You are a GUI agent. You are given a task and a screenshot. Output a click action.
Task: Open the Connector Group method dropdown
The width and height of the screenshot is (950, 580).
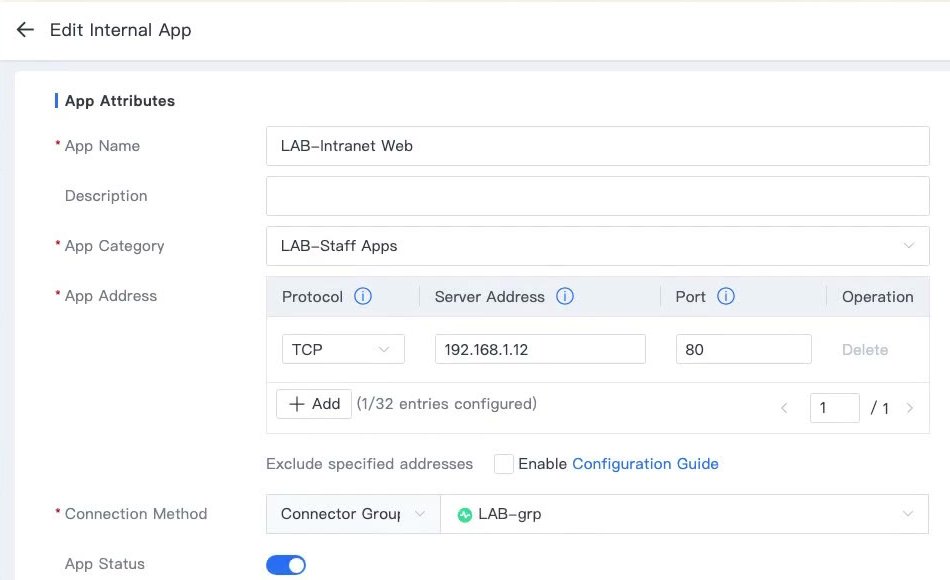pos(353,514)
